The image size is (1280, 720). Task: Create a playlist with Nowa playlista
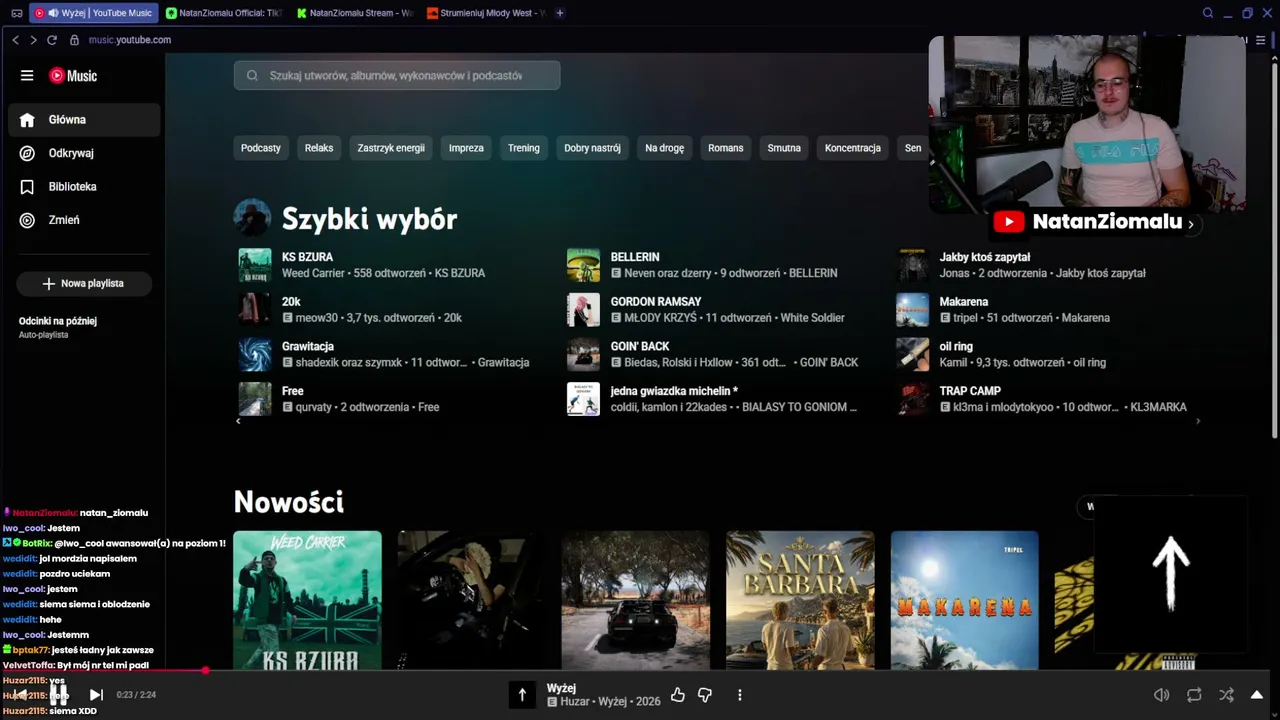(84, 284)
